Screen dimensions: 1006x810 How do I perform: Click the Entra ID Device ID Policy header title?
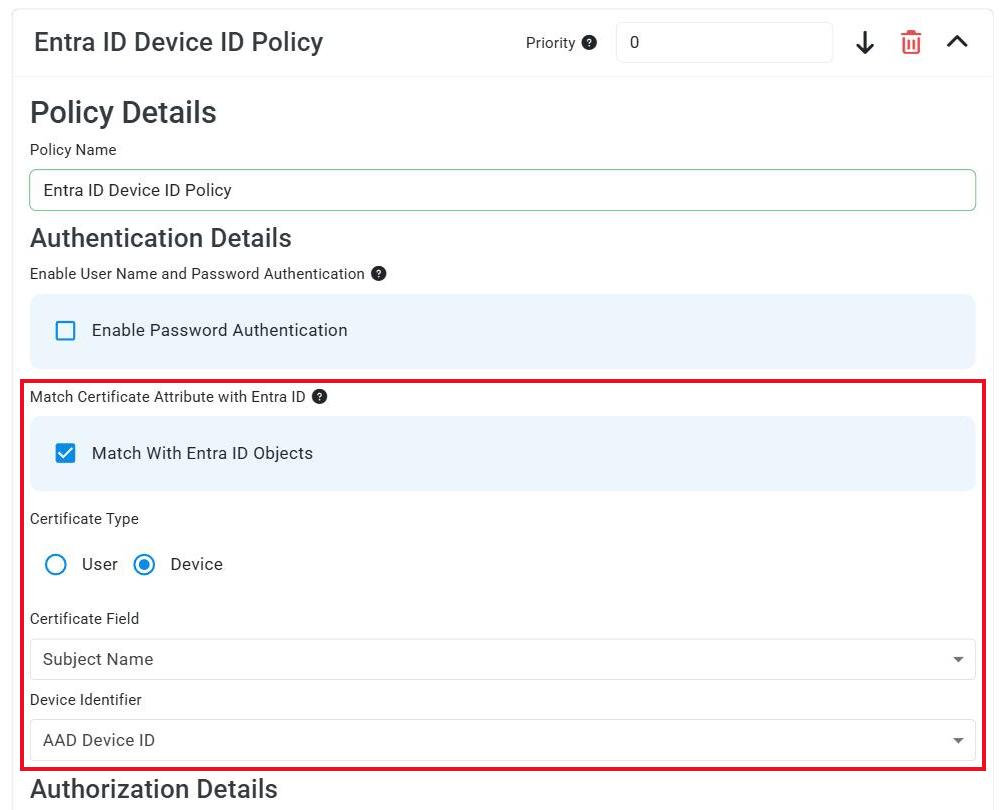tap(178, 42)
